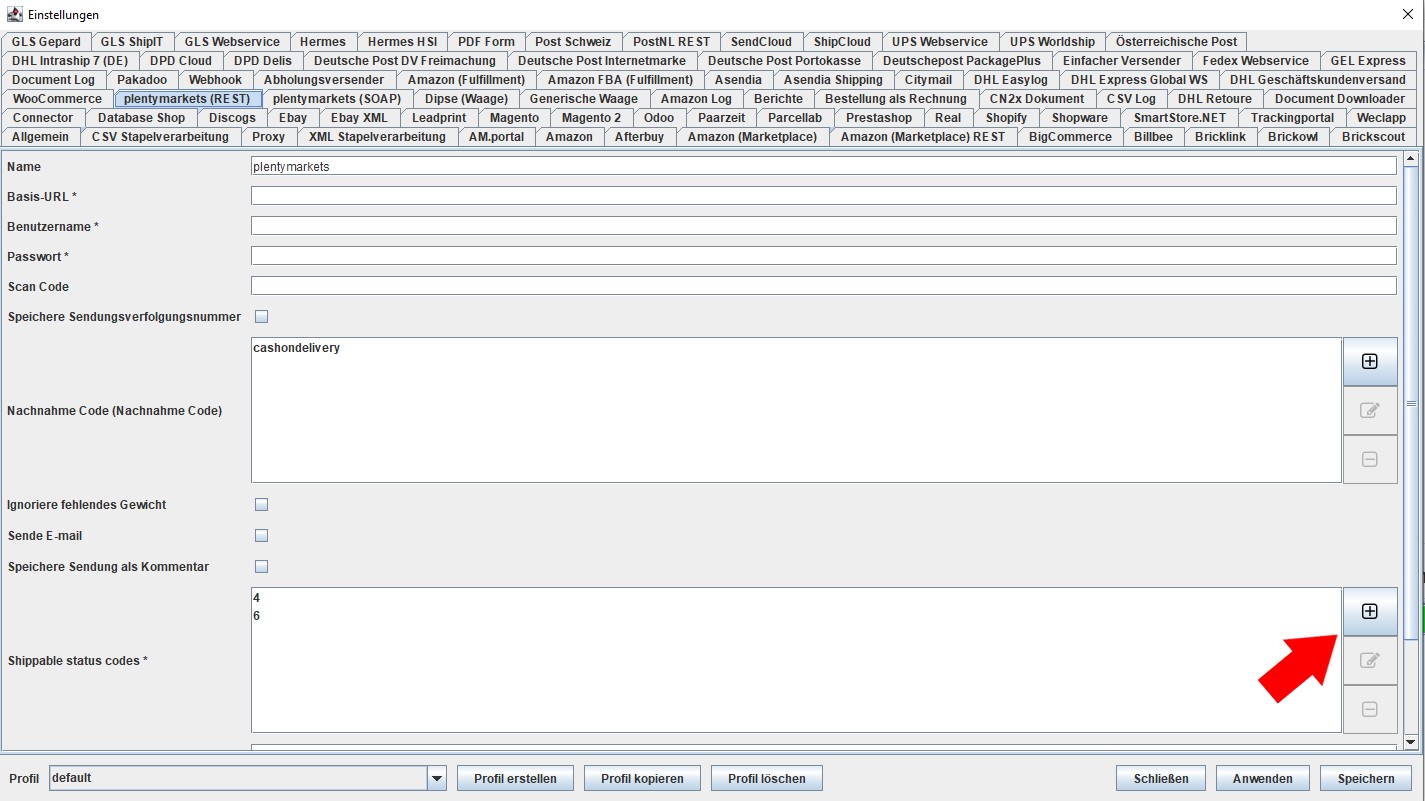1425x801 pixels.
Task: Open the DPD Cloud tab
Action: (x=181, y=61)
